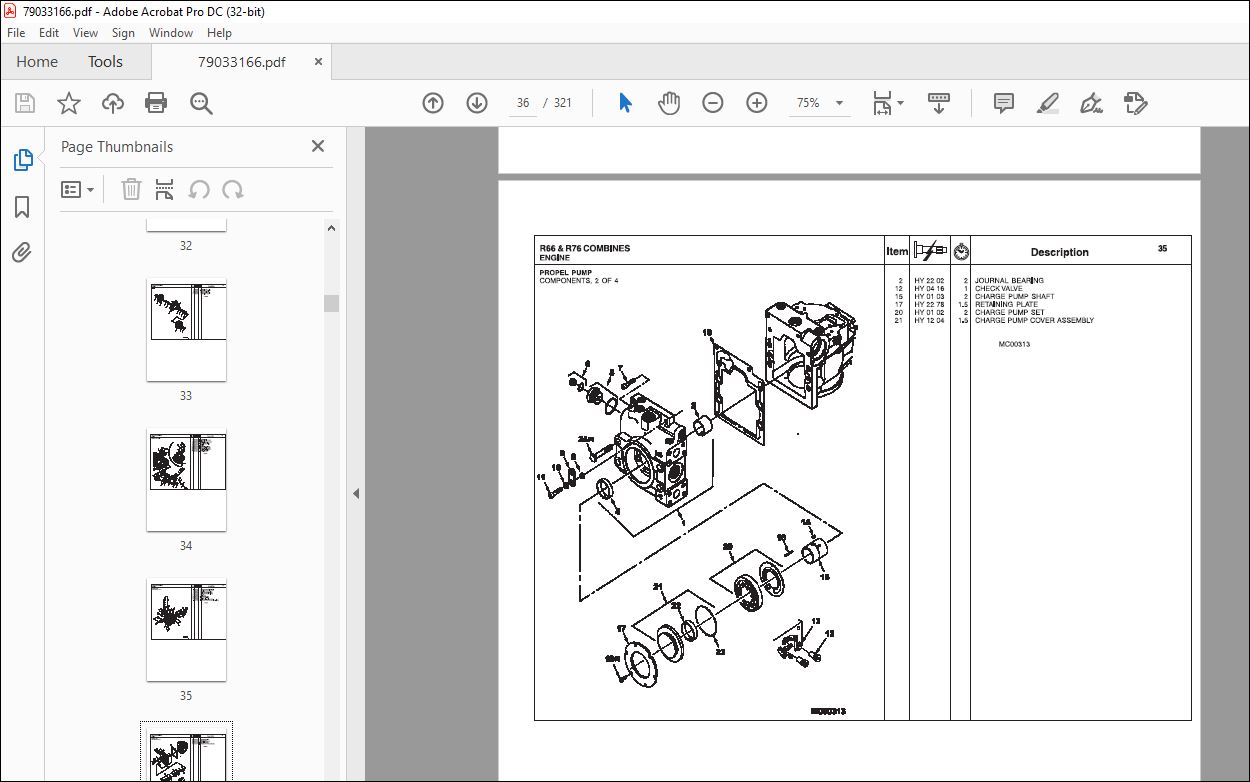Open the Find text magnifier tool
The width and height of the screenshot is (1250, 782).
click(x=201, y=103)
